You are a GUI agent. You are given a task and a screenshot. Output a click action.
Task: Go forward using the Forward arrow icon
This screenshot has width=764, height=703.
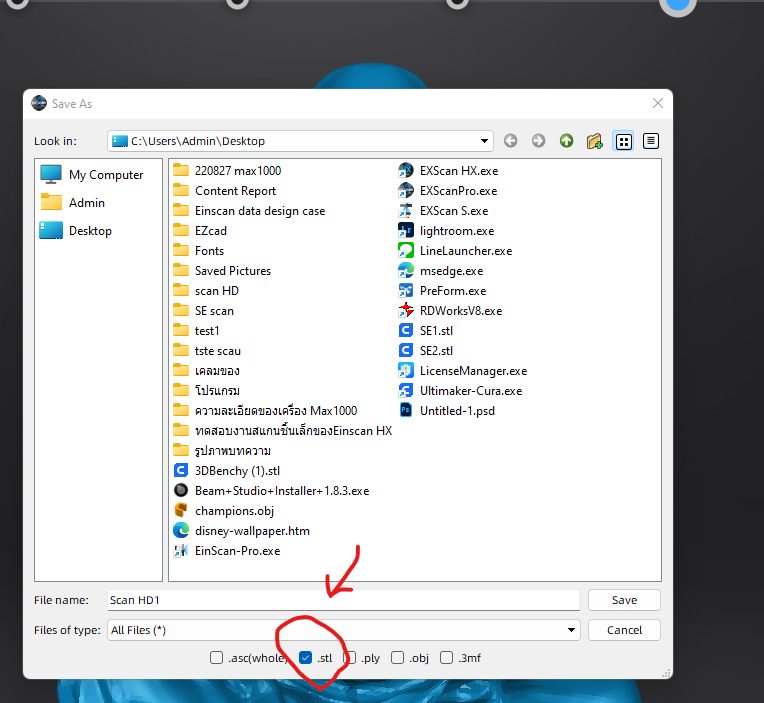tap(538, 141)
